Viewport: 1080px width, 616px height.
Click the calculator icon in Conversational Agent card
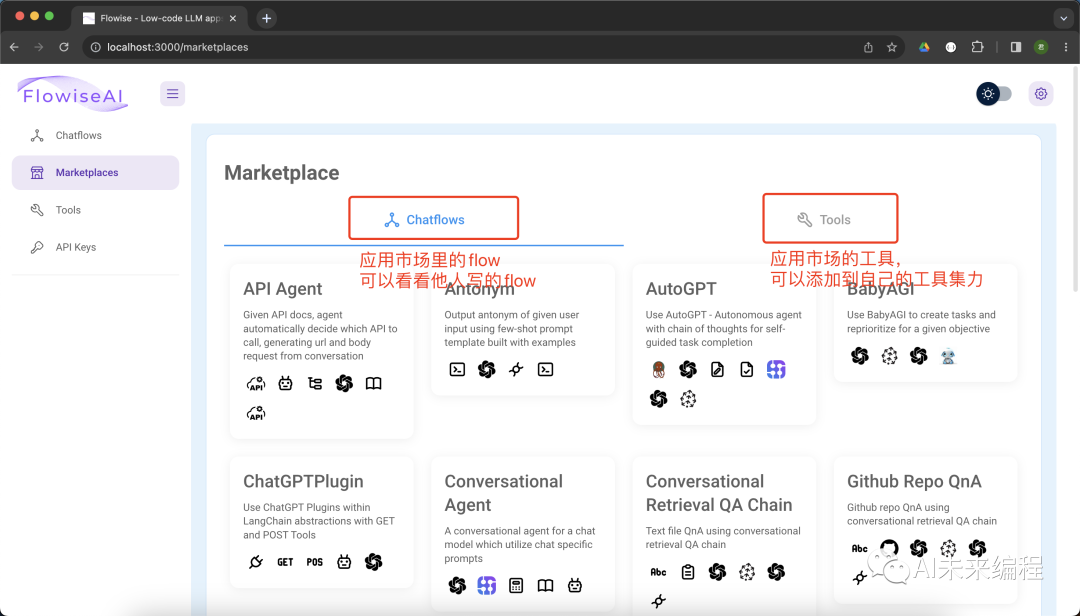tap(516, 585)
